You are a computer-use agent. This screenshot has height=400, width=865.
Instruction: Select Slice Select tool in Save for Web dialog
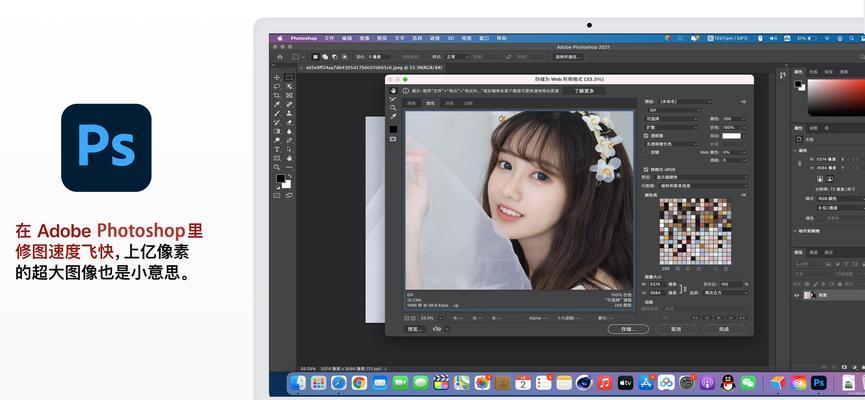(393, 99)
